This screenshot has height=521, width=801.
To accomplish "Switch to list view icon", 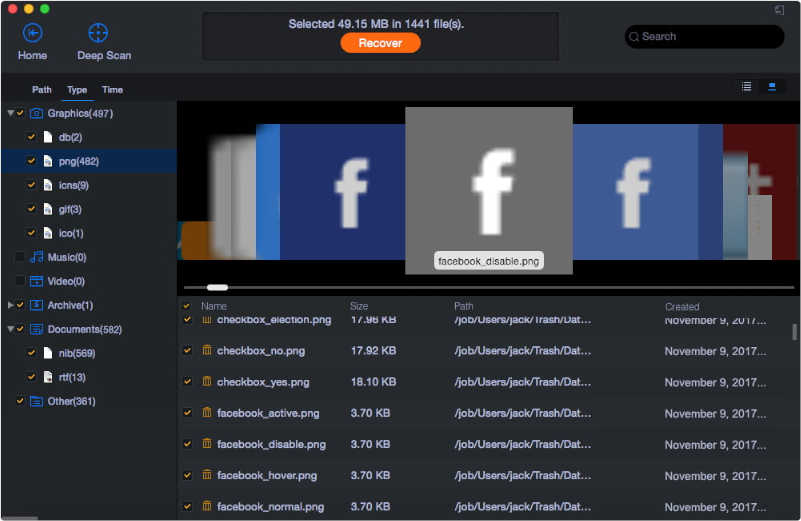I will (746, 87).
